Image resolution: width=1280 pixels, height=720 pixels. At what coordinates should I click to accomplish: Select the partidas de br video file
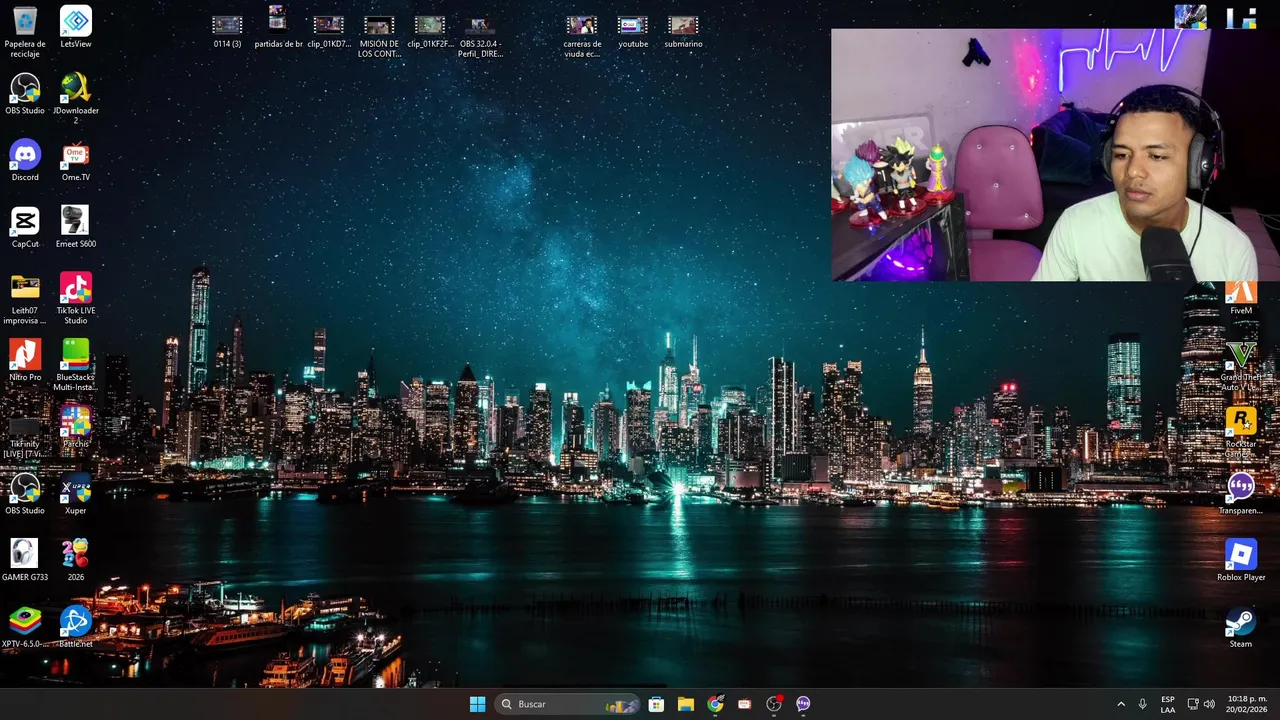click(278, 27)
